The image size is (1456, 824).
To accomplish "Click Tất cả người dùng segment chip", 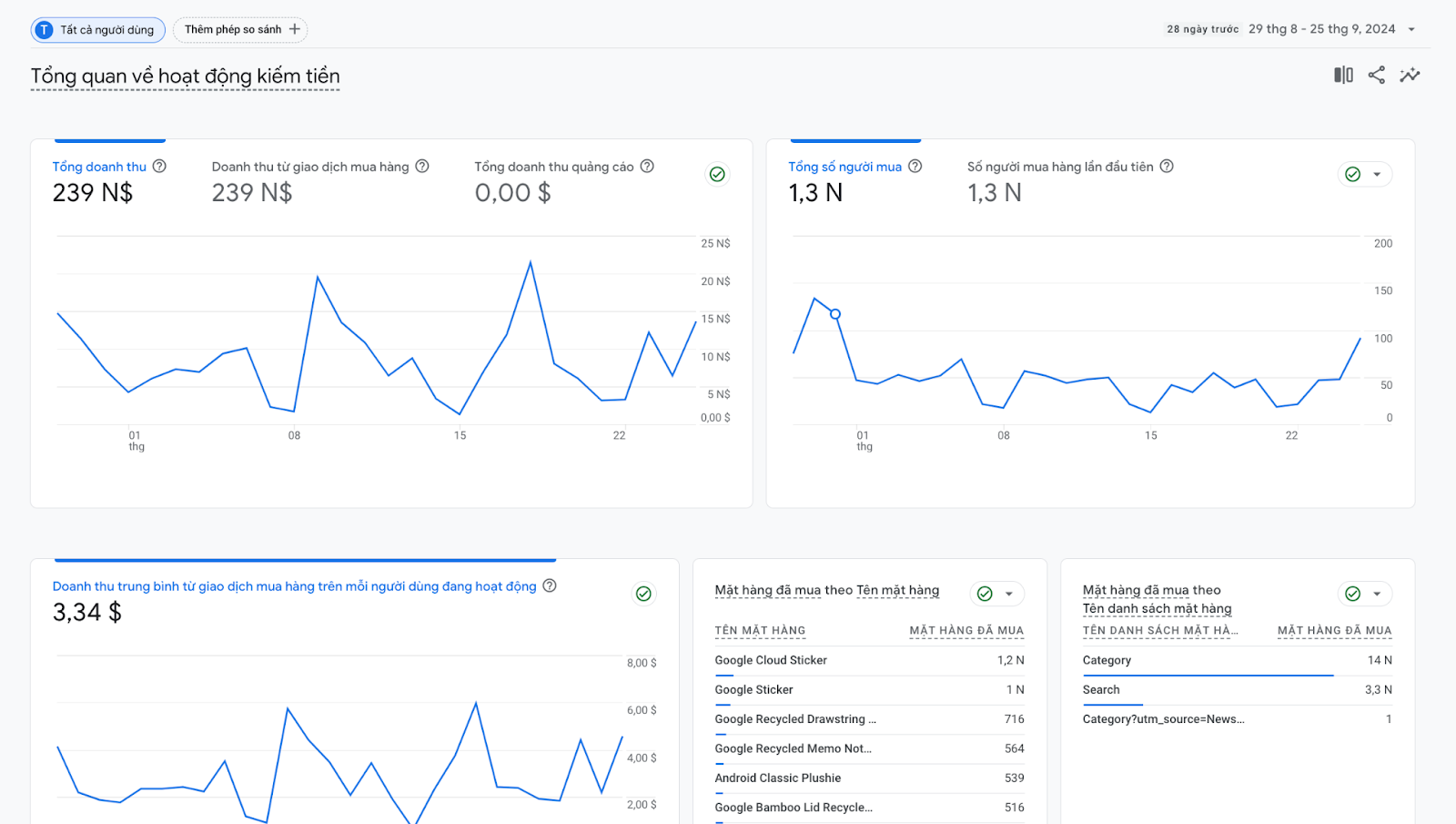I will 98,30.
